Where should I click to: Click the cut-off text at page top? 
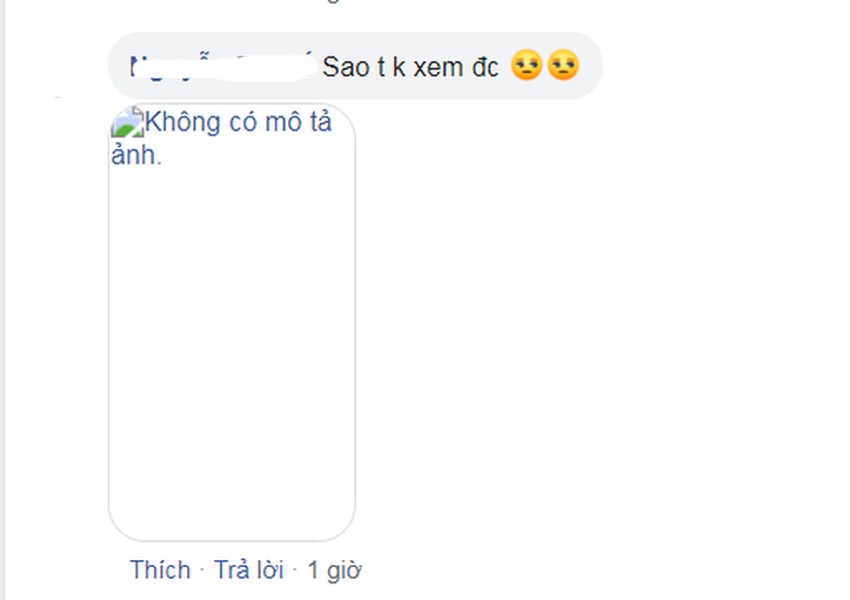click(x=333, y=2)
